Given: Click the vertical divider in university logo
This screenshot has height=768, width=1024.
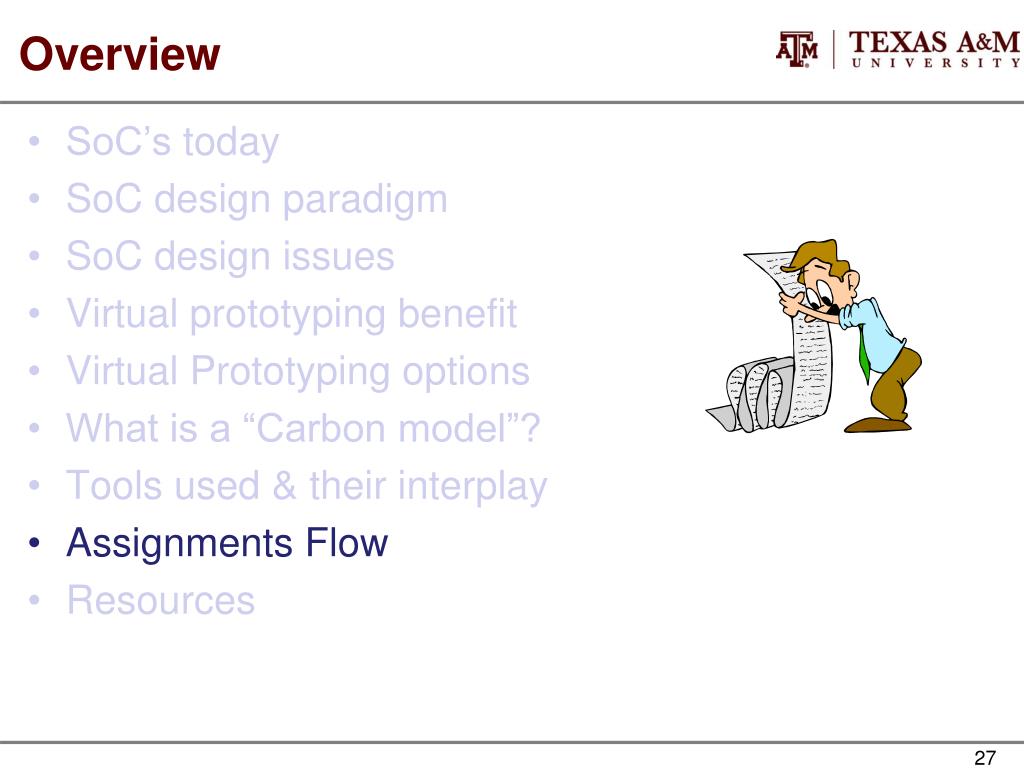Looking at the screenshot, I should [833, 50].
